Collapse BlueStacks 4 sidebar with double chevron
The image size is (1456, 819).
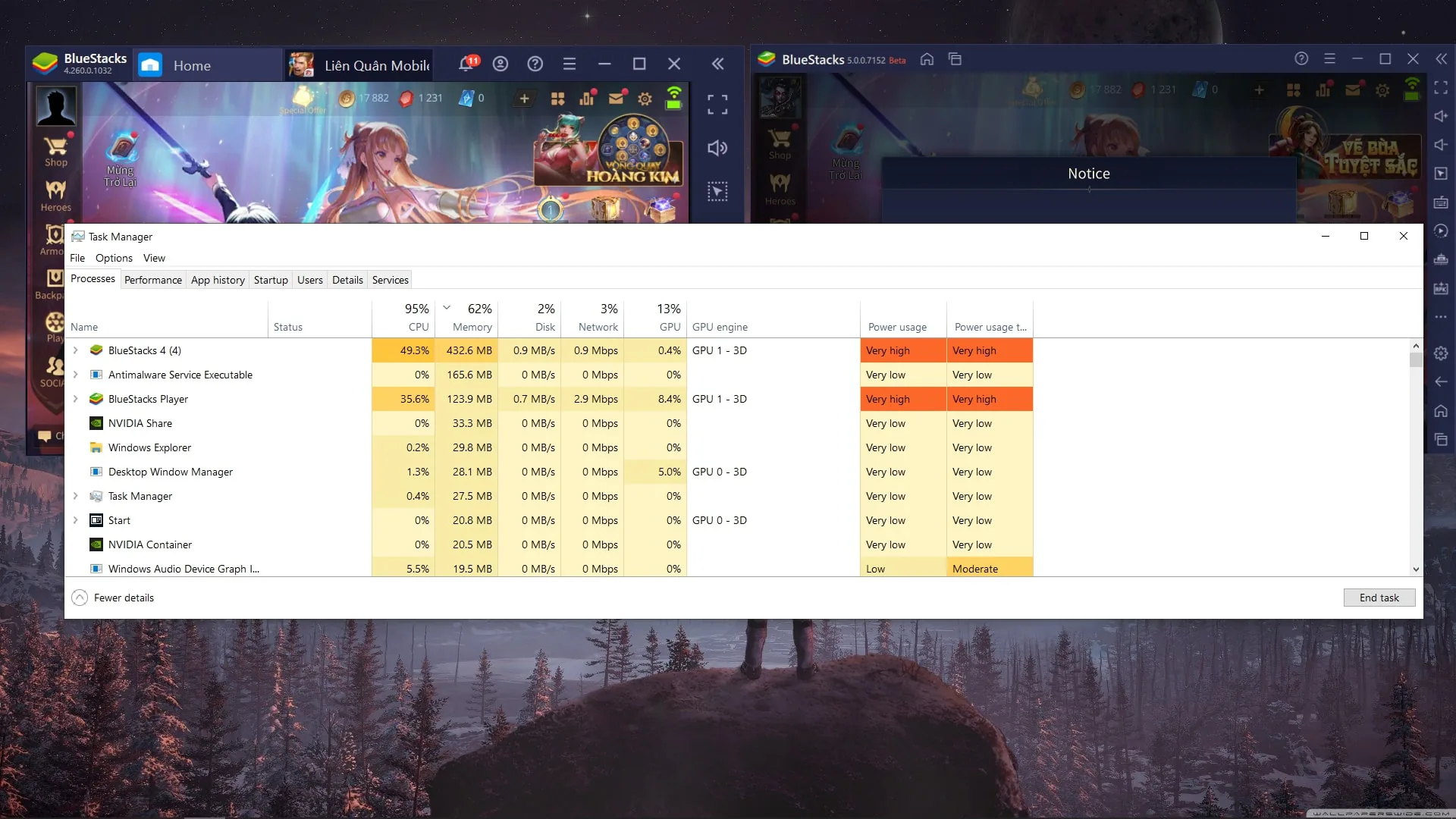tap(717, 64)
